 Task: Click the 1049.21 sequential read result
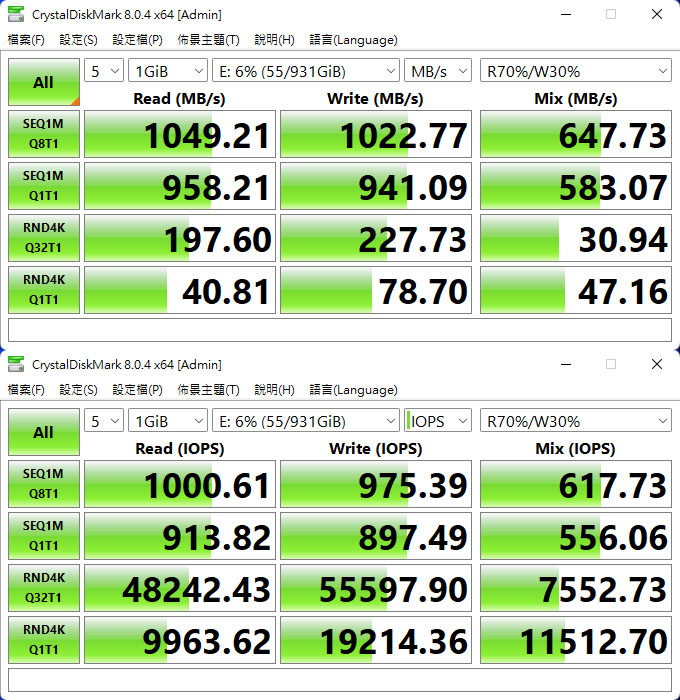[x=180, y=134]
